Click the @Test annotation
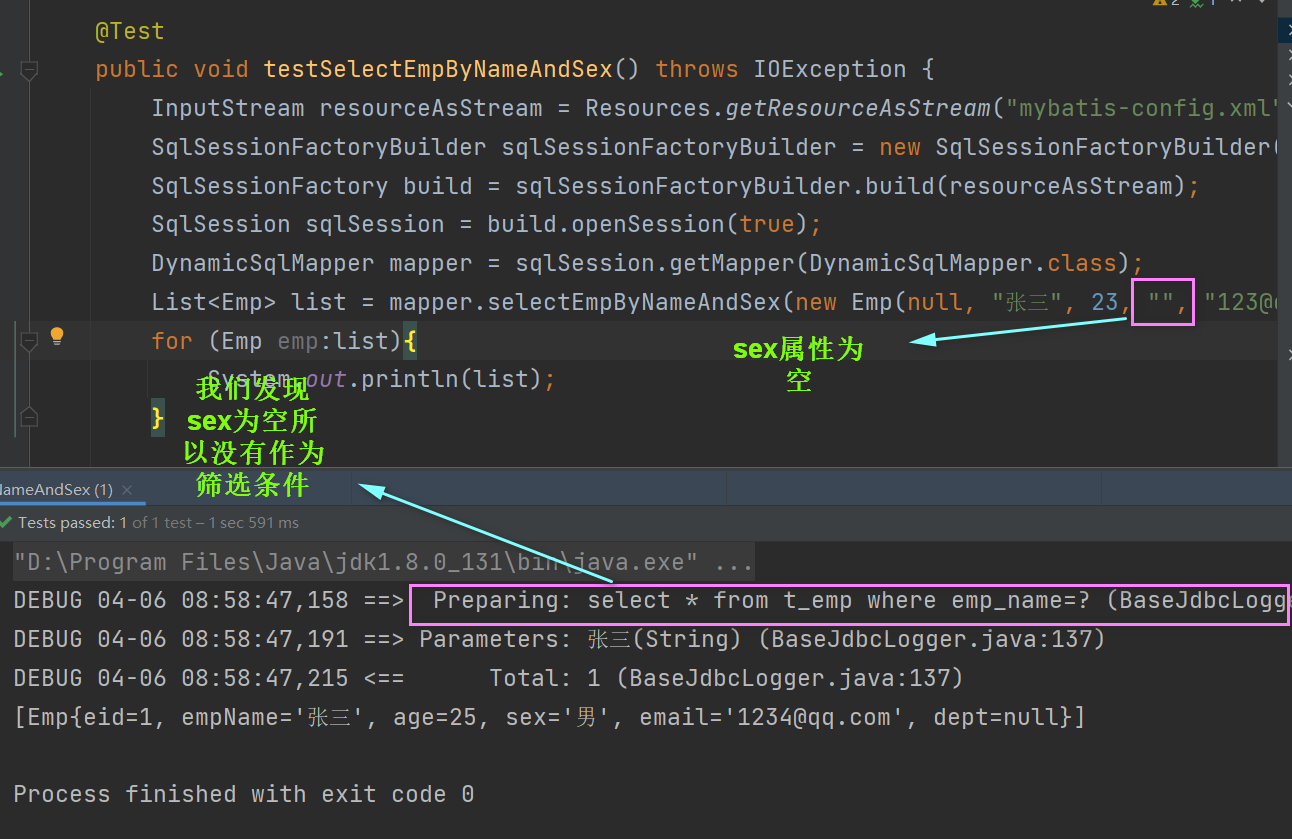The width and height of the screenshot is (1292, 839). coord(130,31)
